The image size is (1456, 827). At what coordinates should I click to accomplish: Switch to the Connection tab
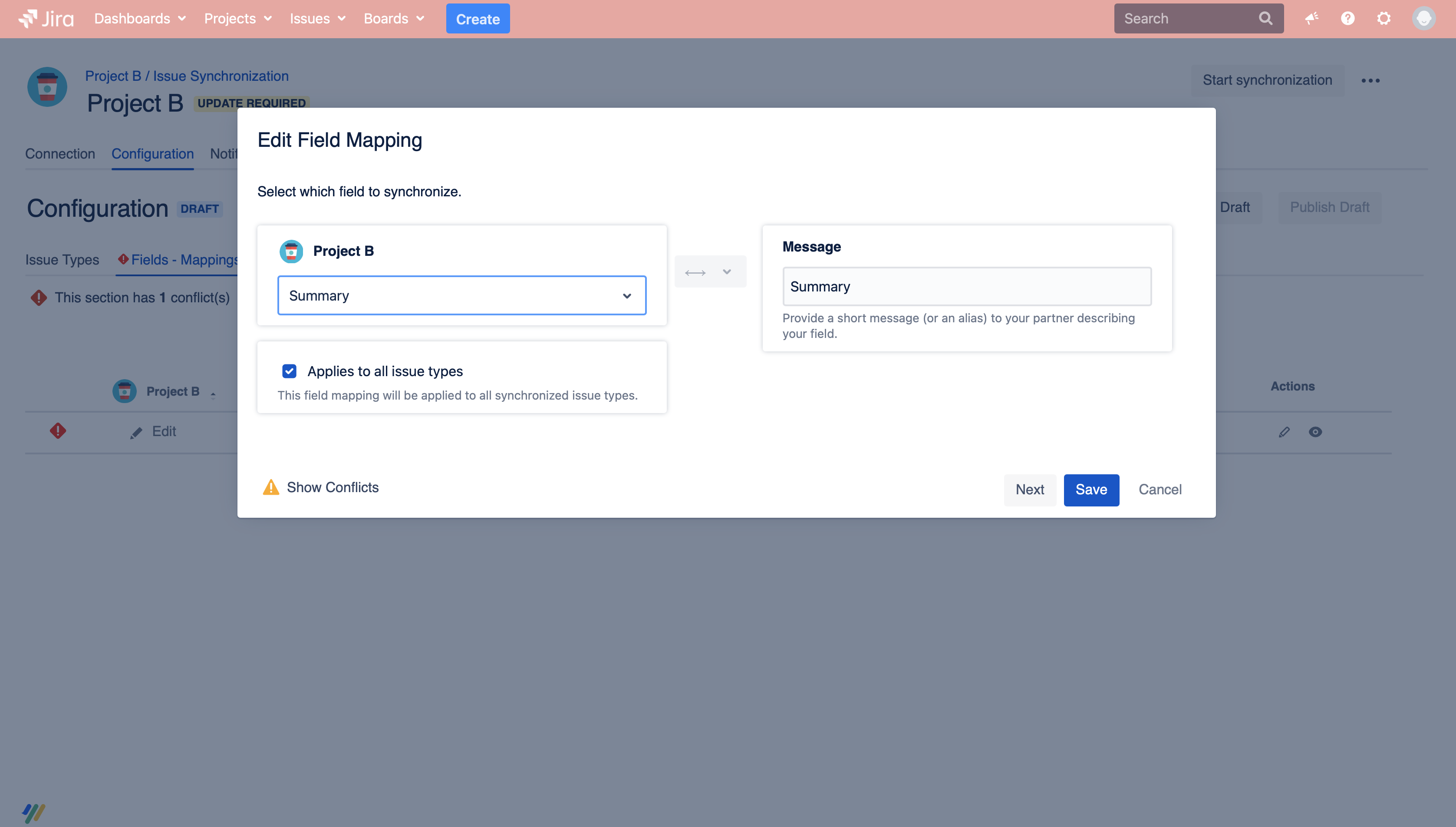point(60,153)
